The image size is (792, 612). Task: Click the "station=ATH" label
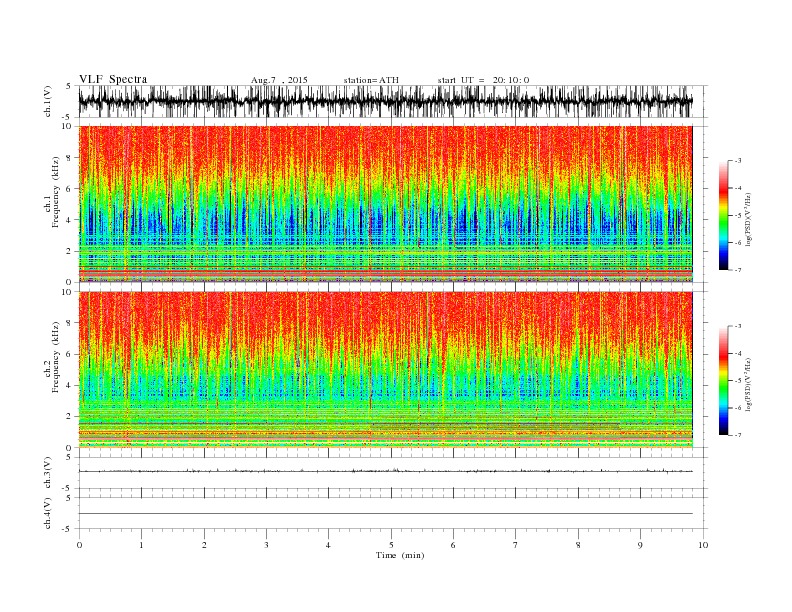tap(371, 80)
